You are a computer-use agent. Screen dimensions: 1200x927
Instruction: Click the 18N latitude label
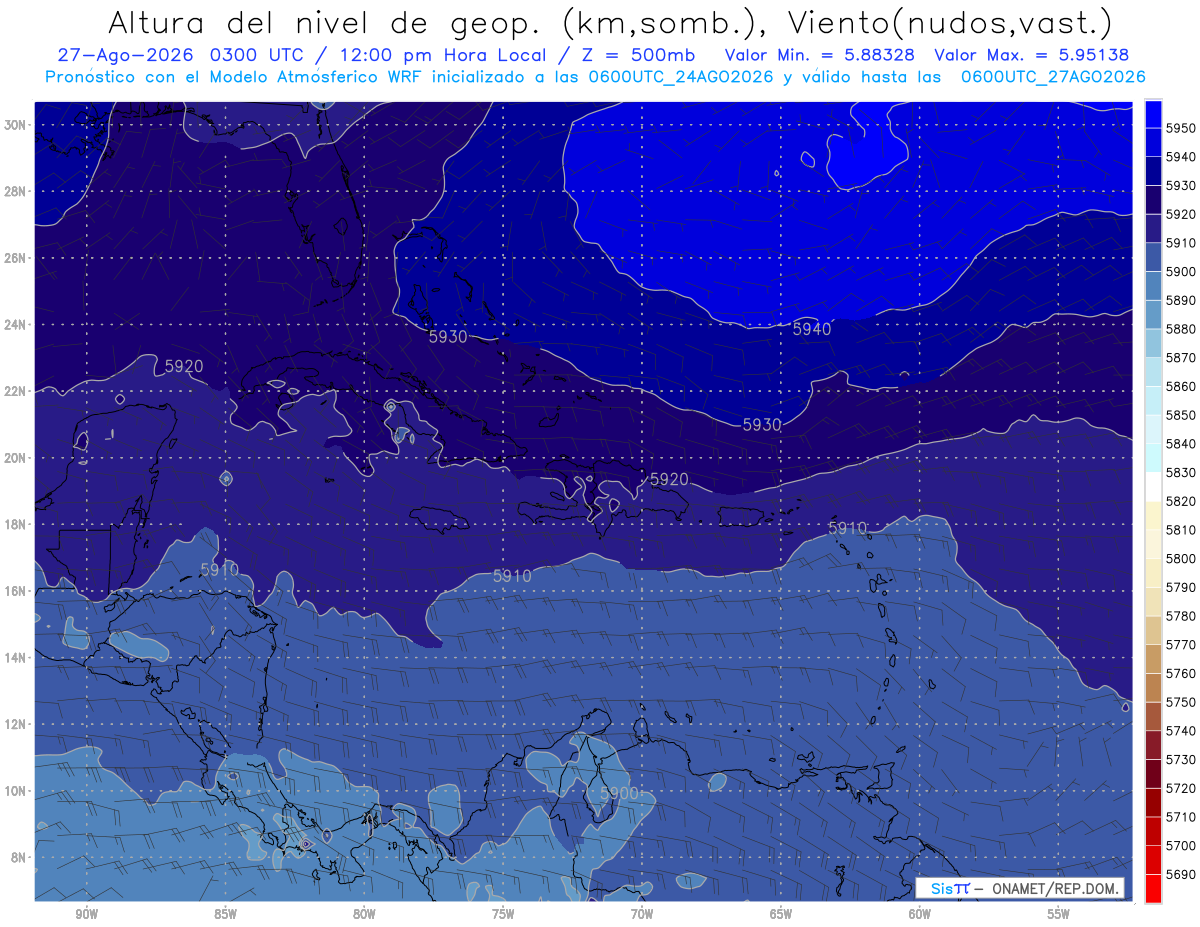click(x=15, y=524)
